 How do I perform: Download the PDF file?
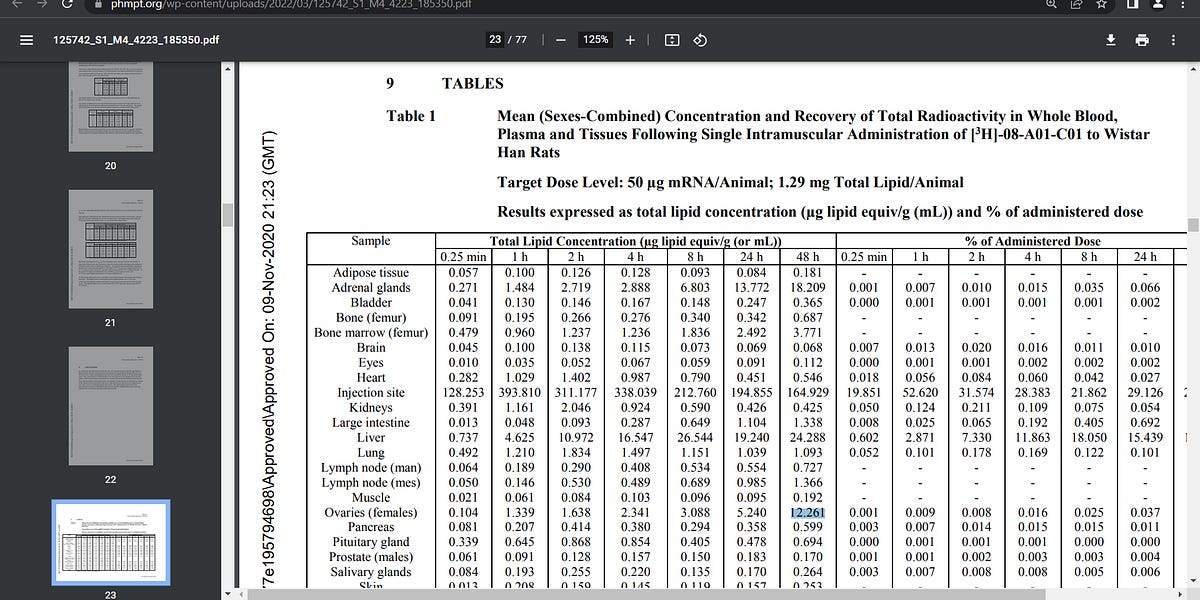1112,40
